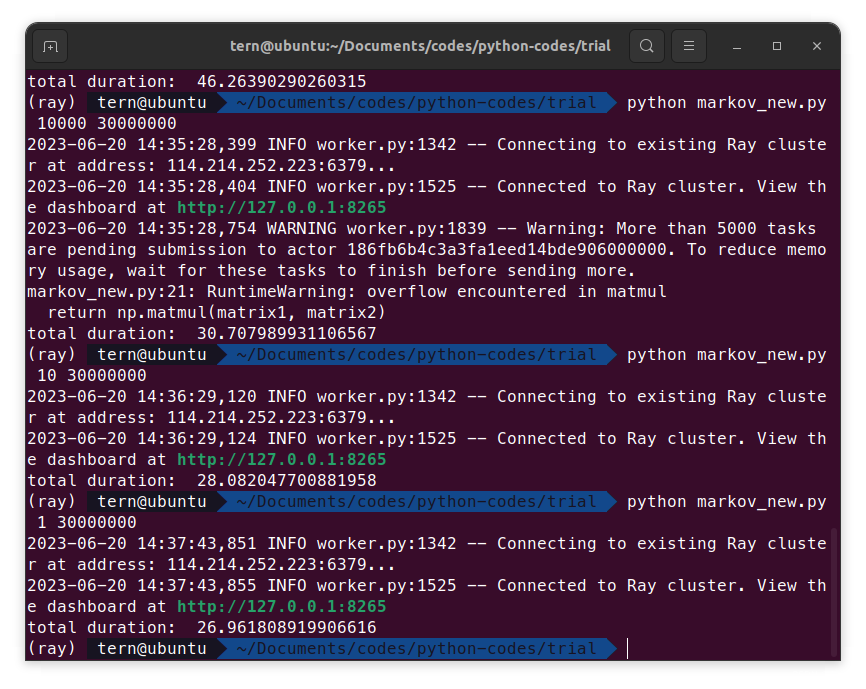This screenshot has height=689, width=866.
Task: Place cursor at the final empty prompt
Action: 628,648
